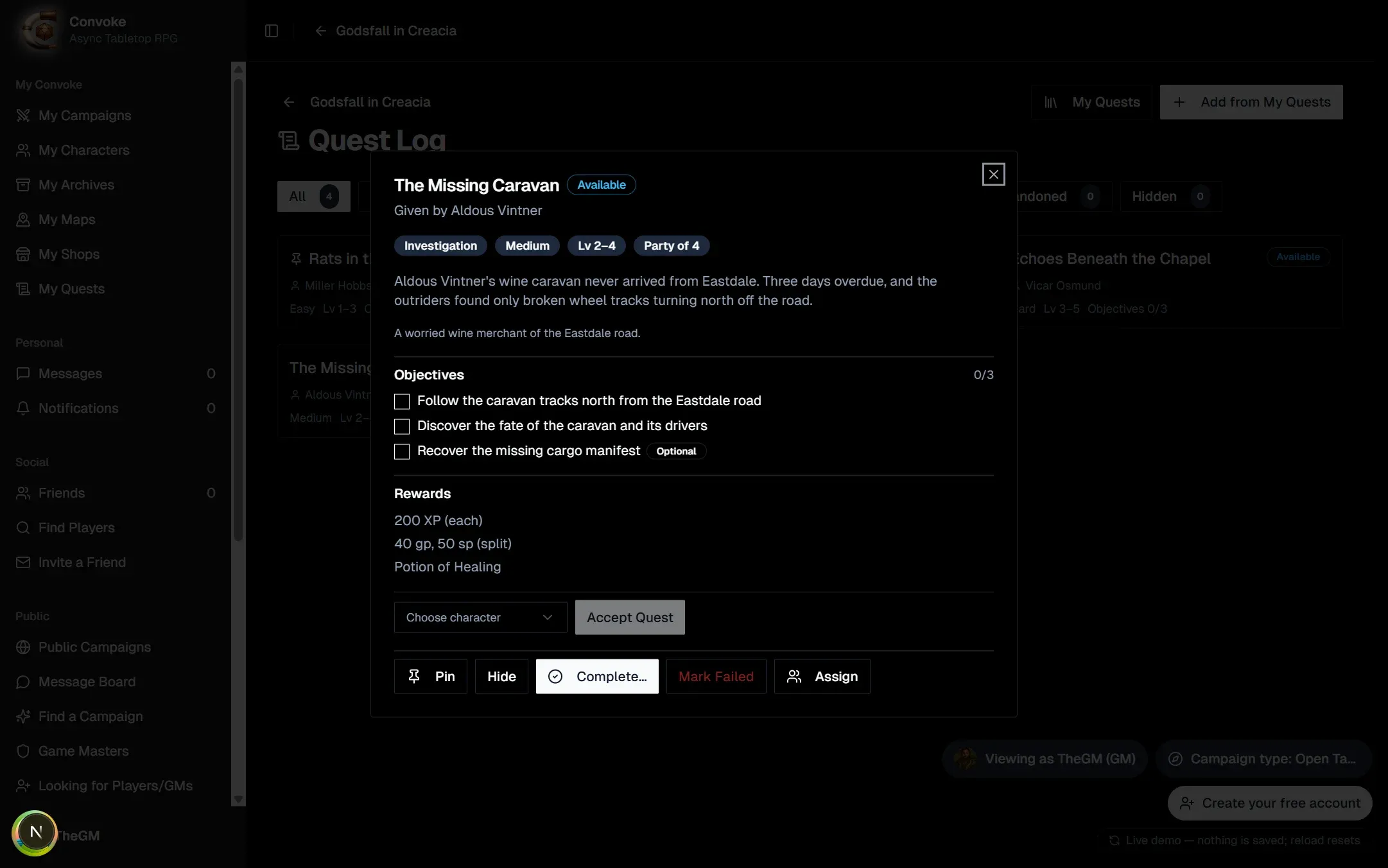The width and height of the screenshot is (1388, 868).
Task: Click the Notifications bell icon
Action: [x=23, y=408]
